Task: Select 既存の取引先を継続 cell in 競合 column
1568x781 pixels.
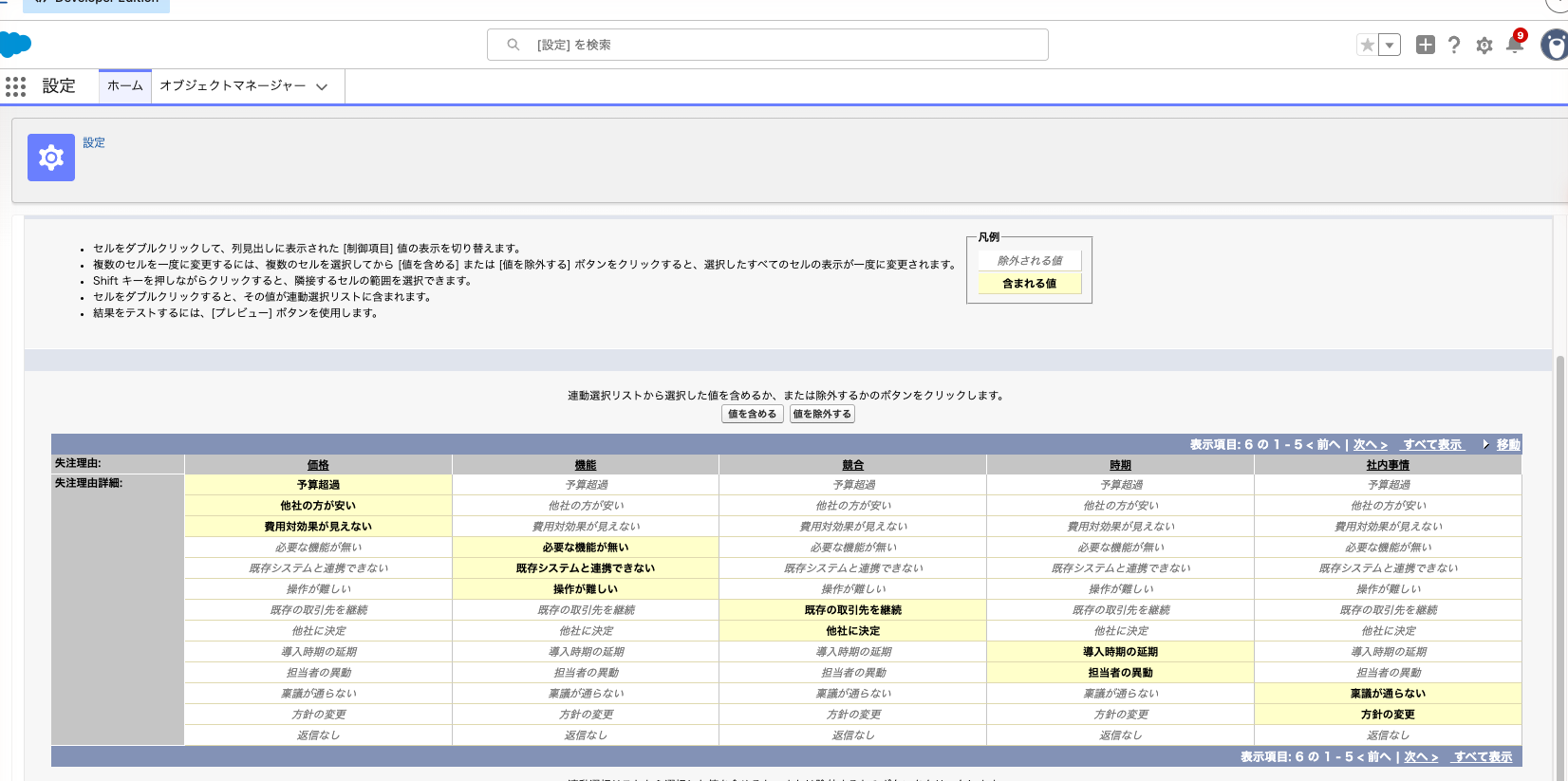Action: click(x=853, y=610)
